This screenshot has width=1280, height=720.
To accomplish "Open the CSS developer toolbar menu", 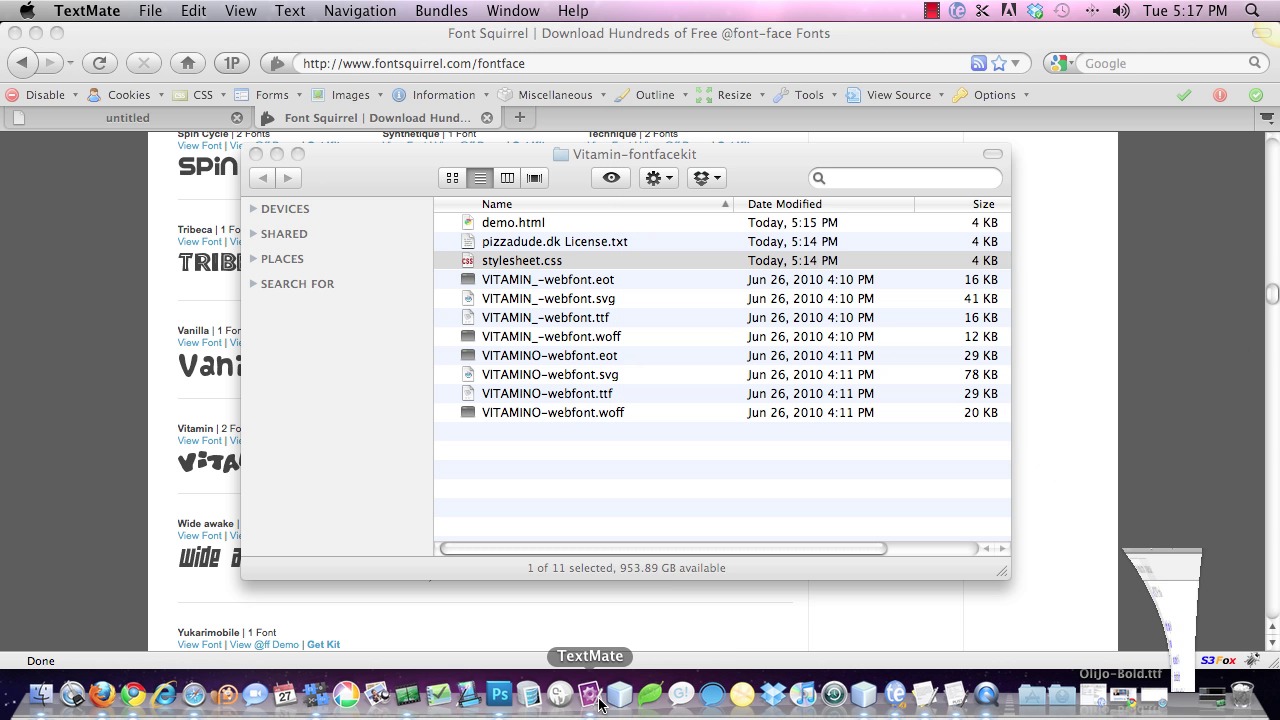I will pyautogui.click(x=199, y=95).
